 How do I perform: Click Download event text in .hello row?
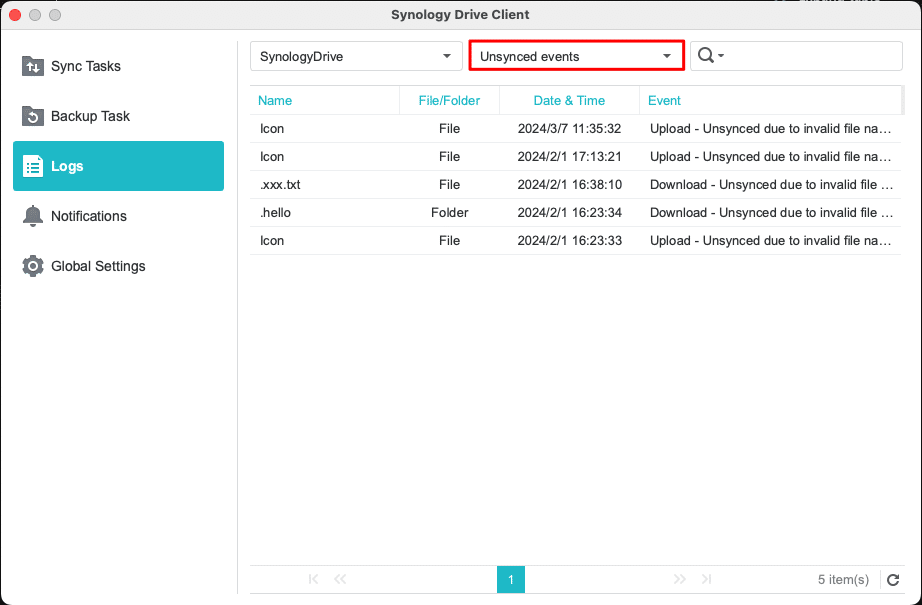click(x=771, y=213)
